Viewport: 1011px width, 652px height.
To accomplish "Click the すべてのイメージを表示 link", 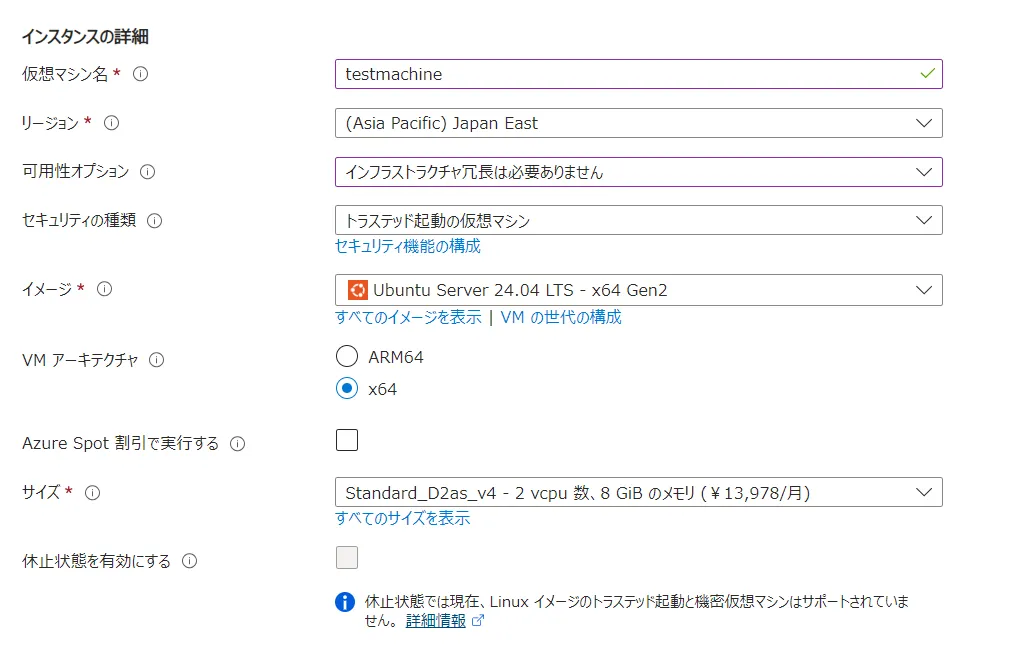I will pyautogui.click(x=407, y=317).
